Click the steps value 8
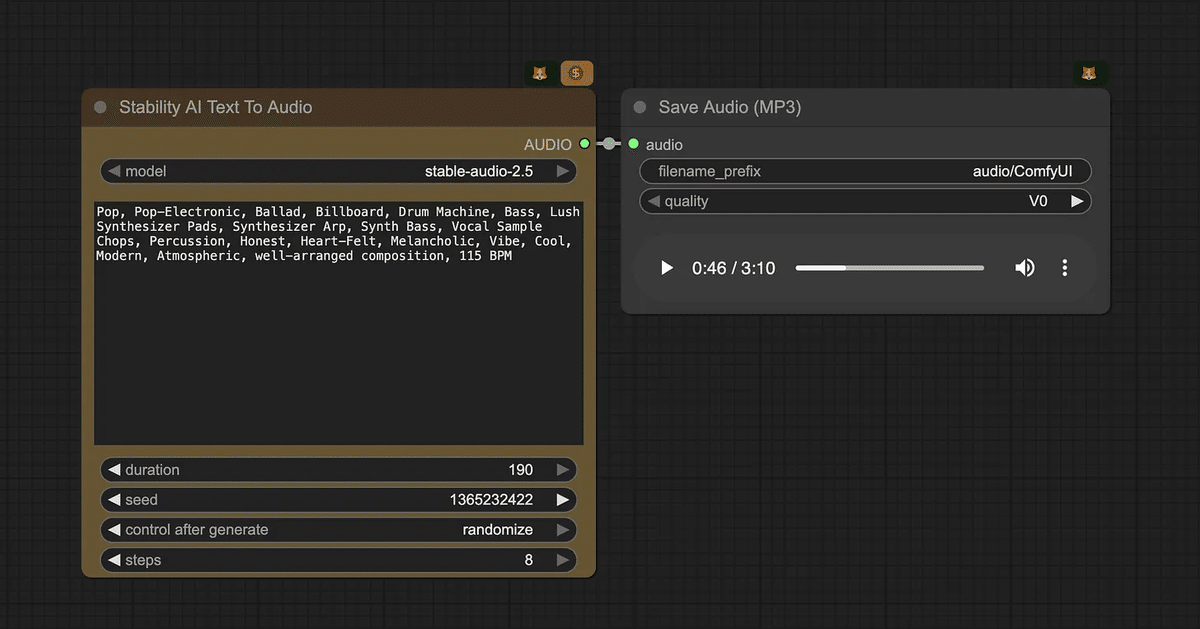Screen dimensions: 1200x629 point(529,560)
